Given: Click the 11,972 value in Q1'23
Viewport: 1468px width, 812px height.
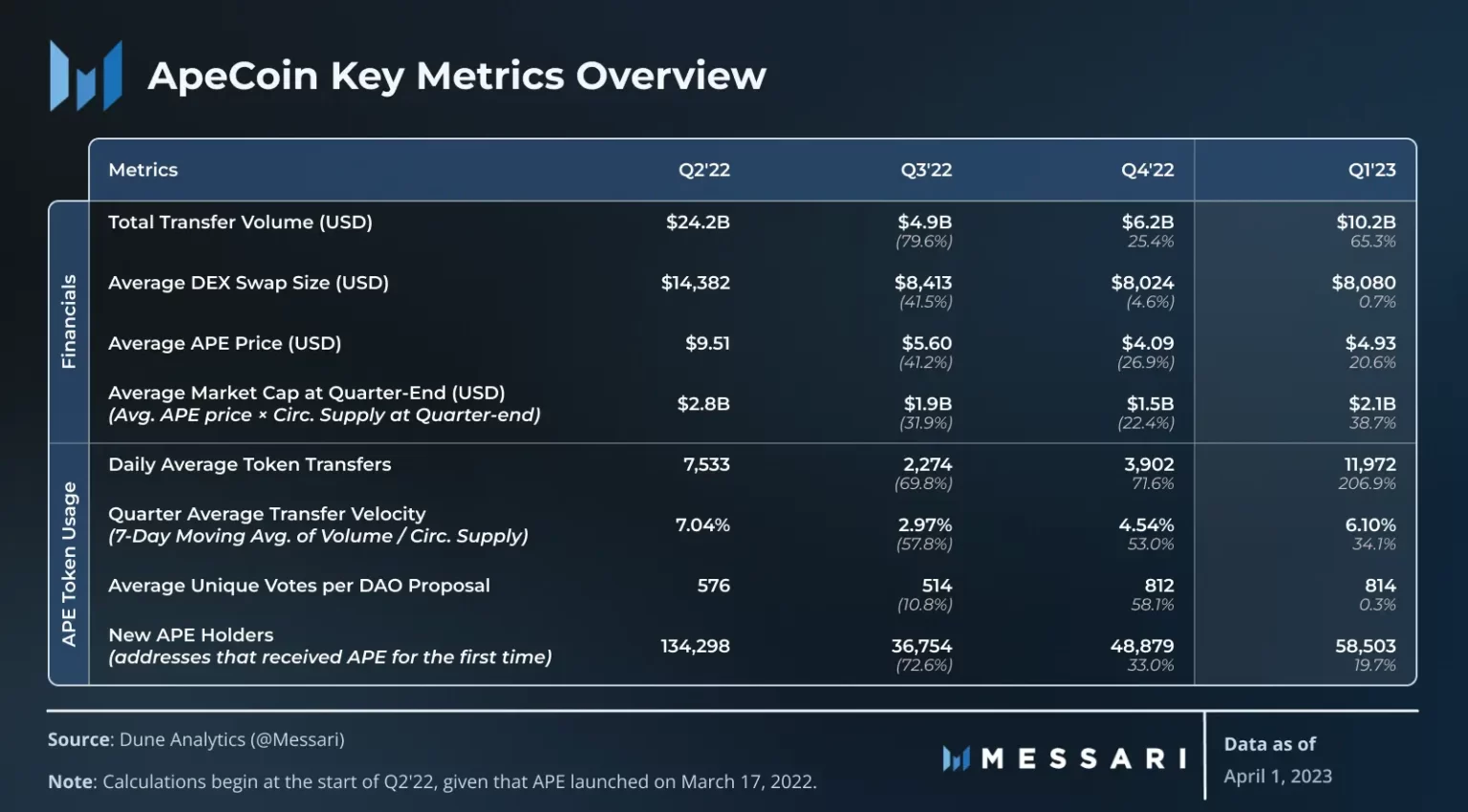Looking at the screenshot, I should (x=1370, y=464).
